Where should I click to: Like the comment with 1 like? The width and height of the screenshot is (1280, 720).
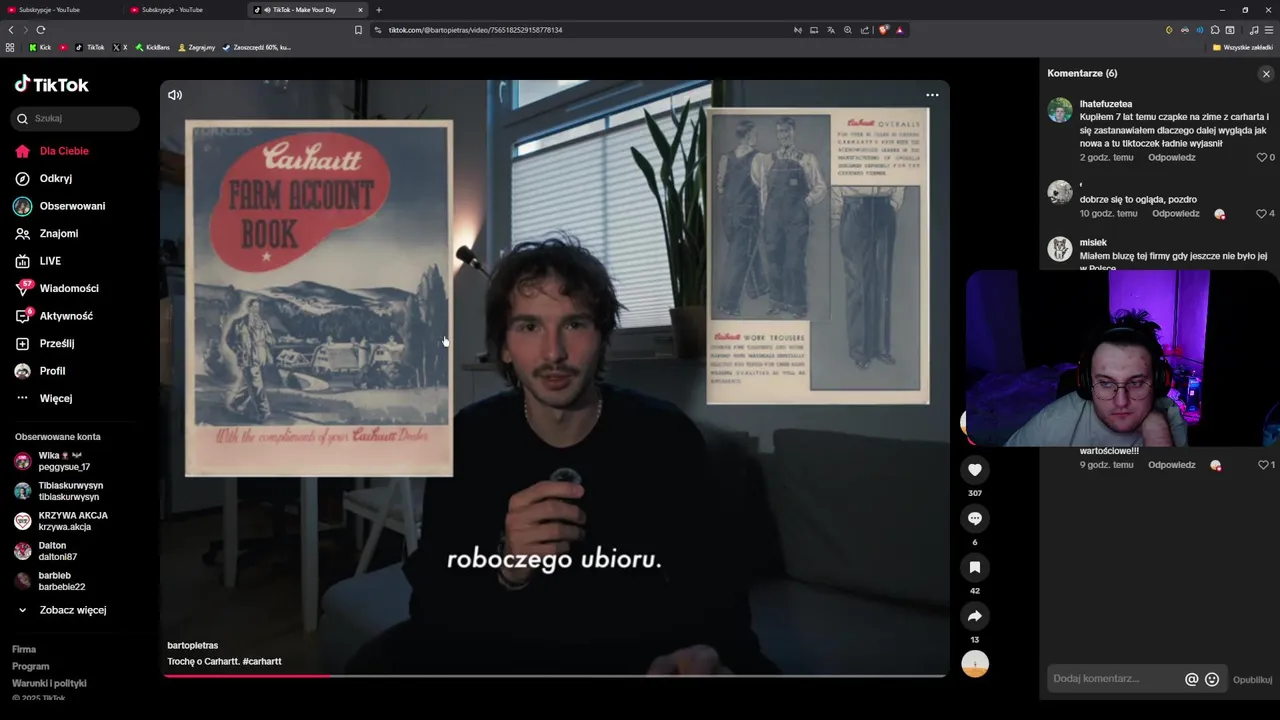coord(1262,465)
